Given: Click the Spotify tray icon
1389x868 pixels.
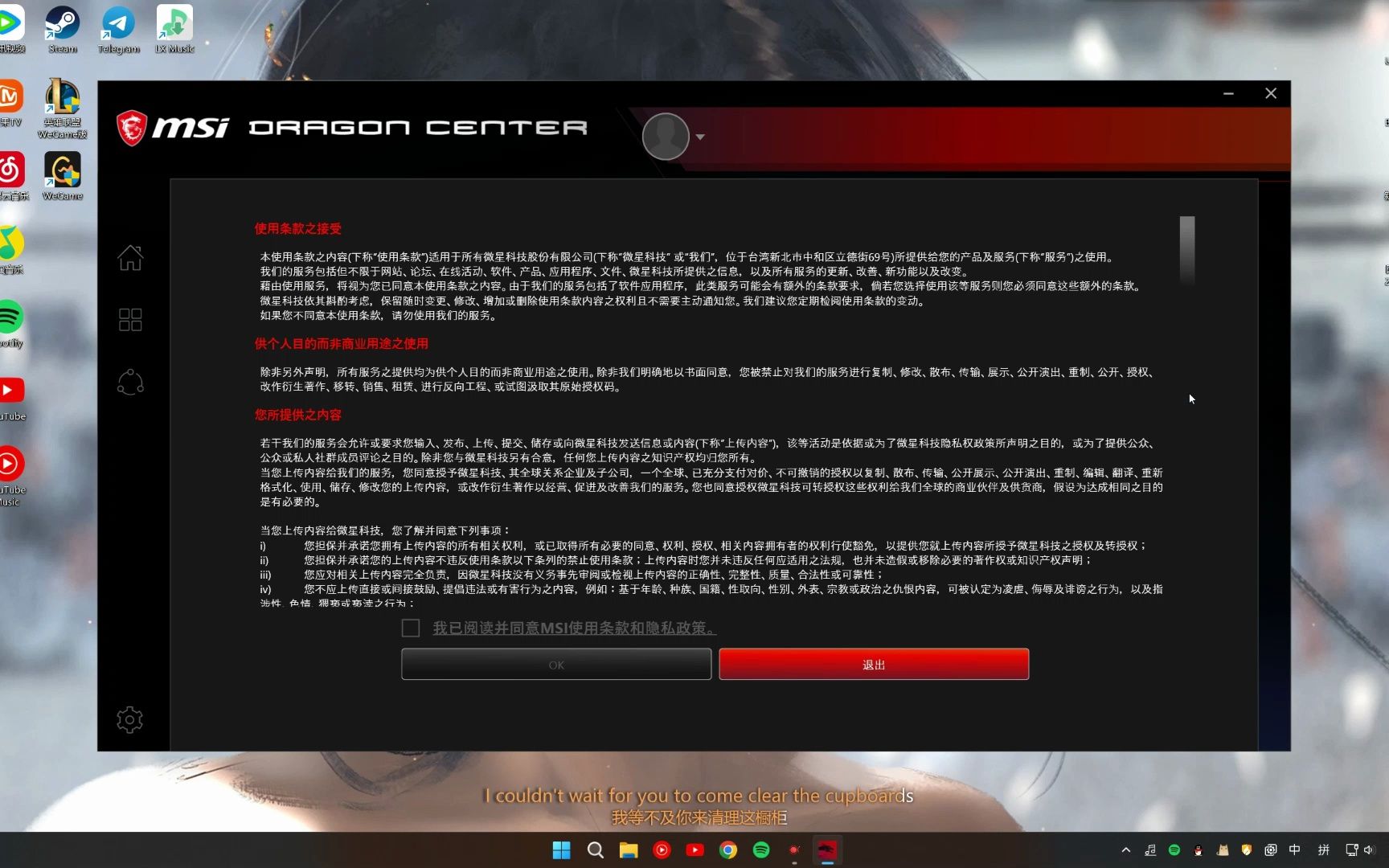Looking at the screenshot, I should [x=1174, y=850].
